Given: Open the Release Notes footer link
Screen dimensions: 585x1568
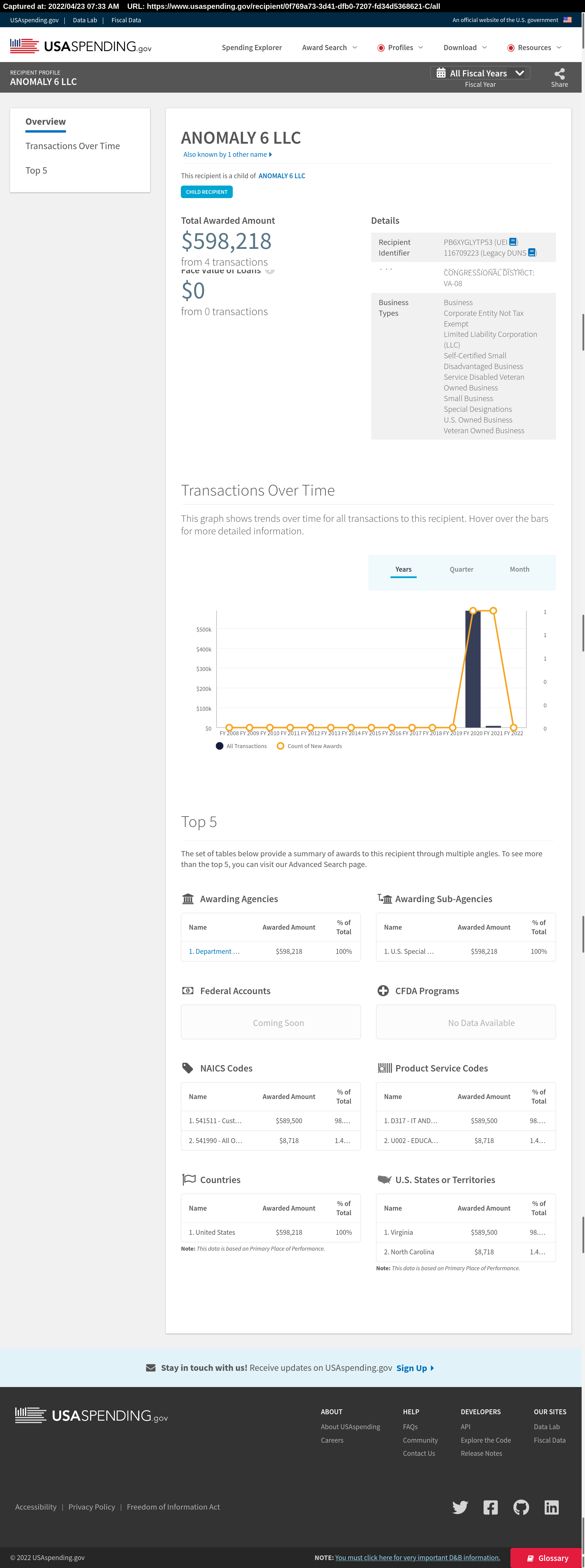Looking at the screenshot, I should pyautogui.click(x=481, y=1453).
